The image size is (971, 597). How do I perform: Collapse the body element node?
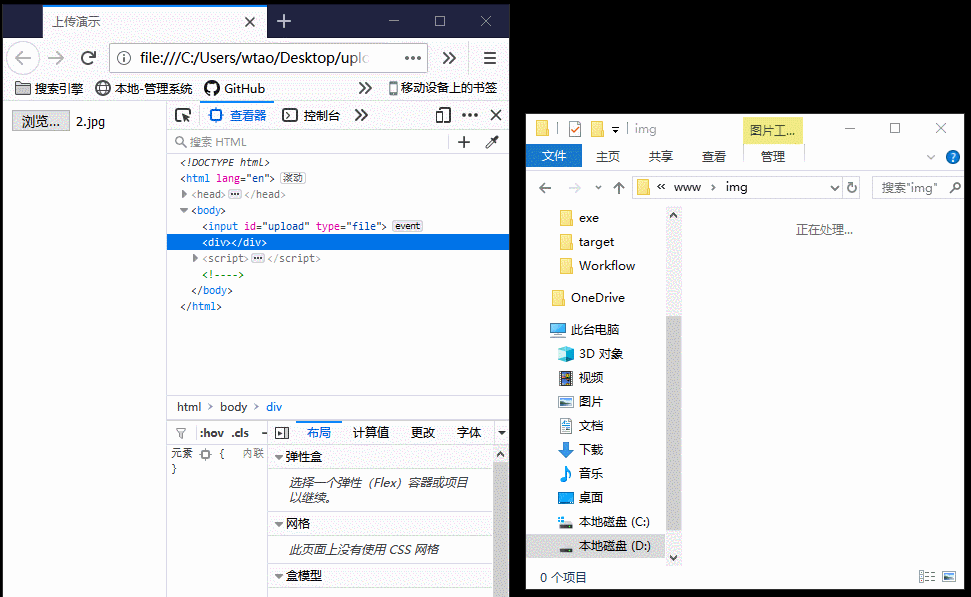[184, 210]
